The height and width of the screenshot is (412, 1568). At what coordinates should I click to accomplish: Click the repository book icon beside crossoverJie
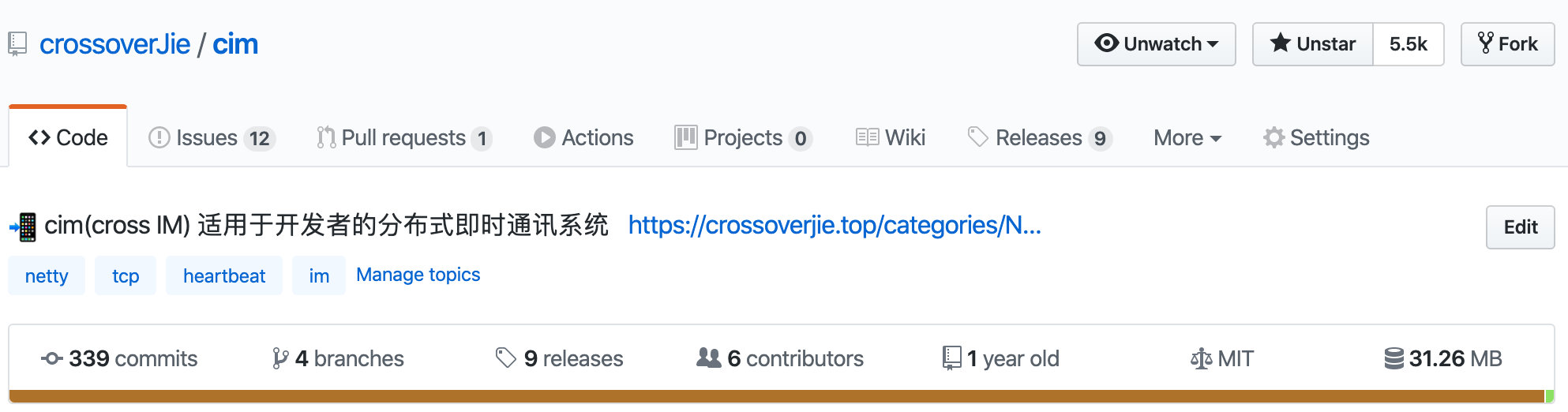point(17,44)
